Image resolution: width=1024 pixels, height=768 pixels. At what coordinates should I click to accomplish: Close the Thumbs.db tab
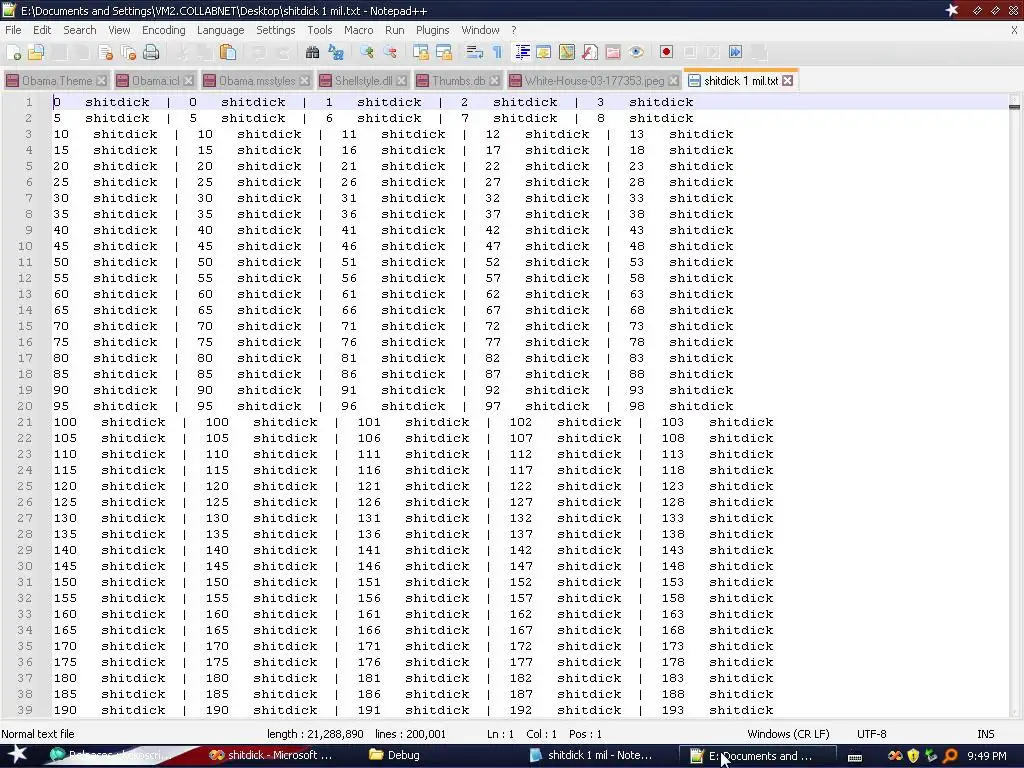494,80
